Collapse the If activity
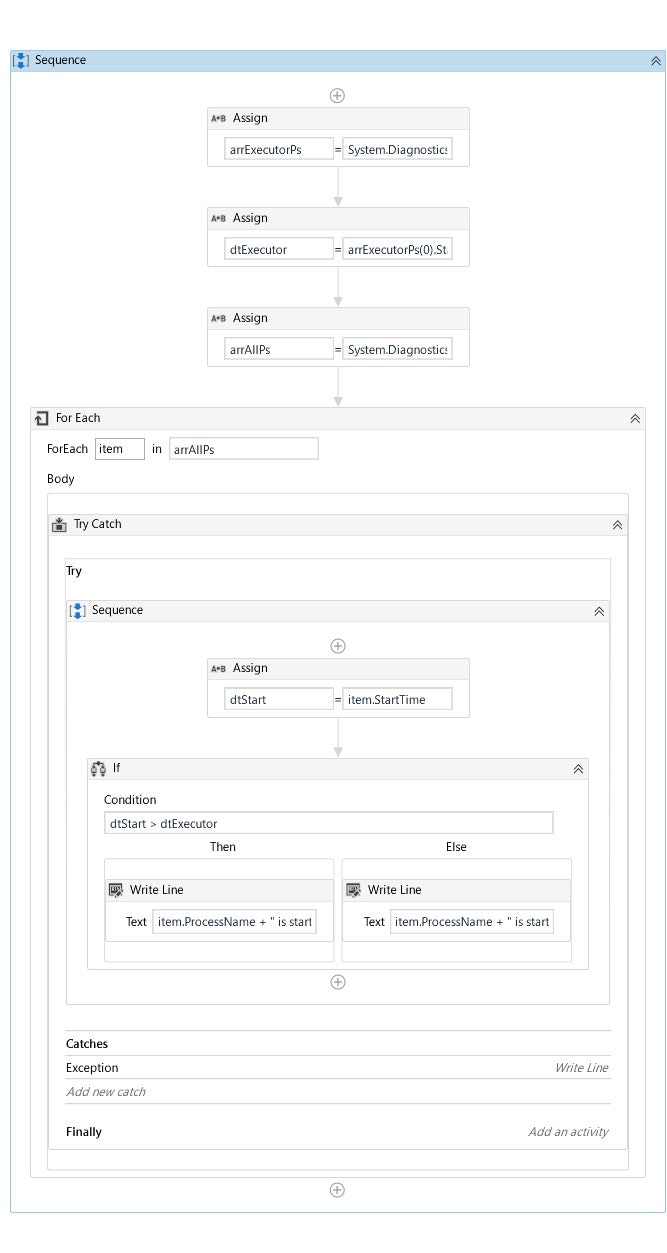 pos(578,769)
